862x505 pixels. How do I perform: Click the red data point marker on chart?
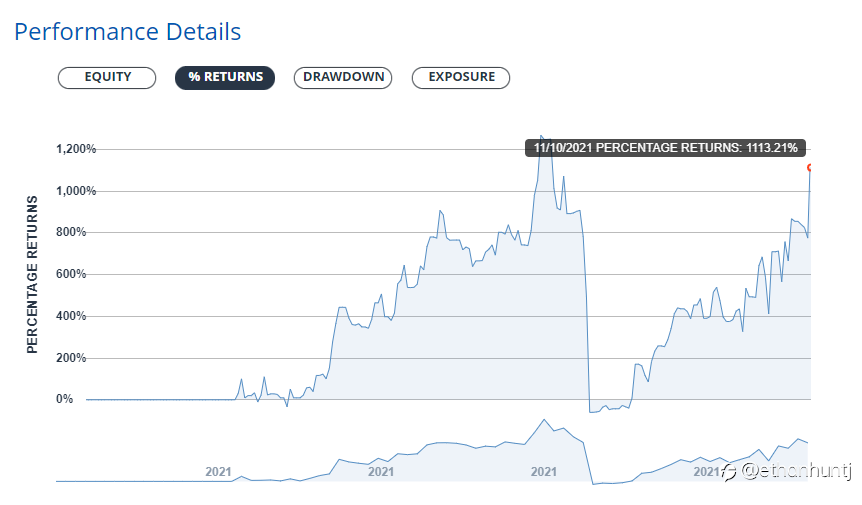pos(809,168)
